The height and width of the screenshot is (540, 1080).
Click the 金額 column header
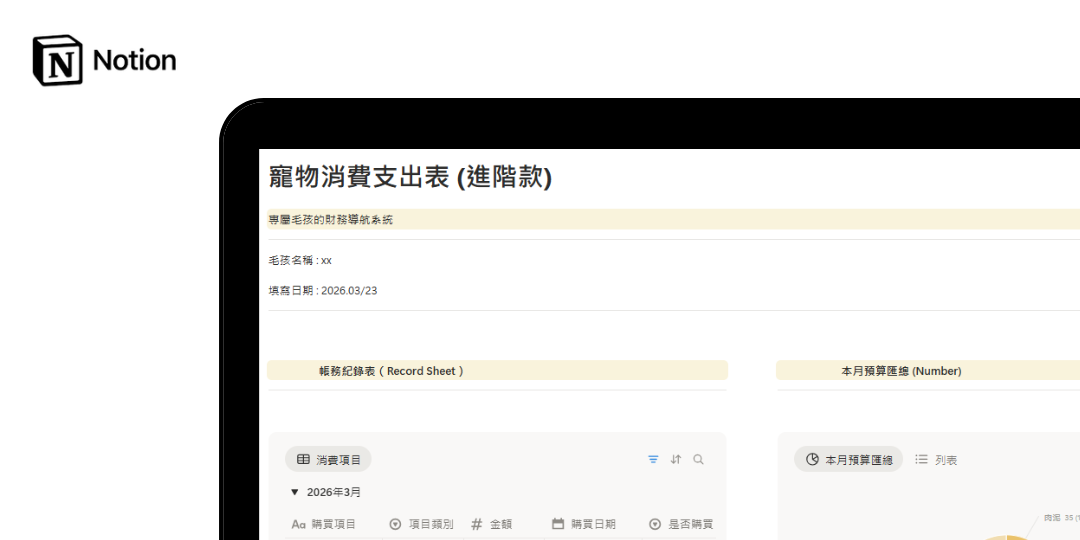coord(501,524)
